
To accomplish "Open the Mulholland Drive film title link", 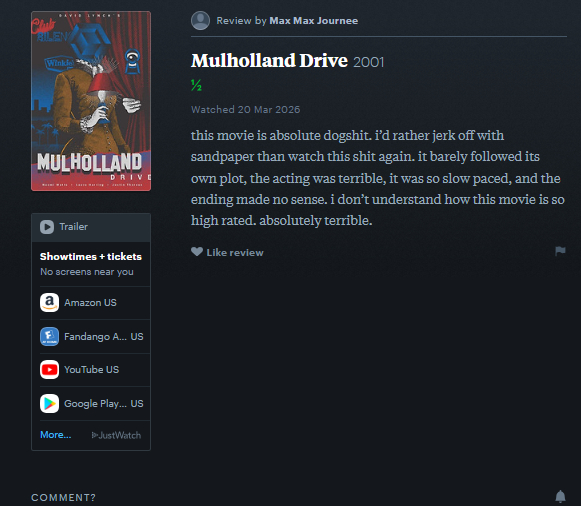I will (269, 61).
